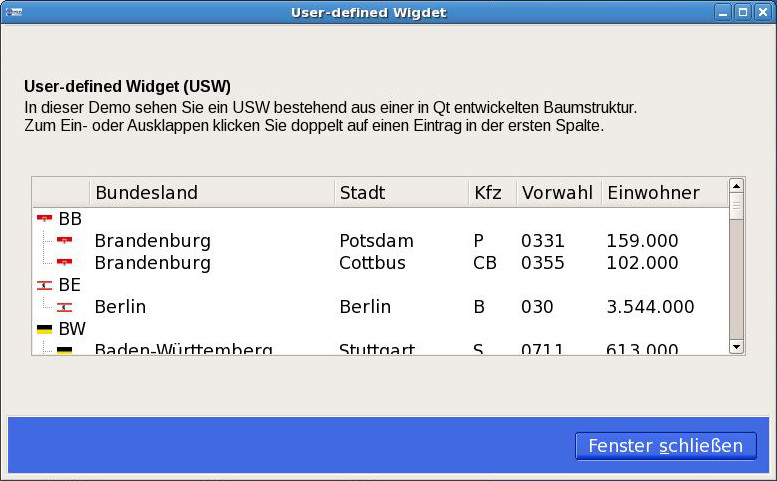This screenshot has height=481, width=777.
Task: Select the Berlin cell in Bundesland column
Action: click(120, 307)
